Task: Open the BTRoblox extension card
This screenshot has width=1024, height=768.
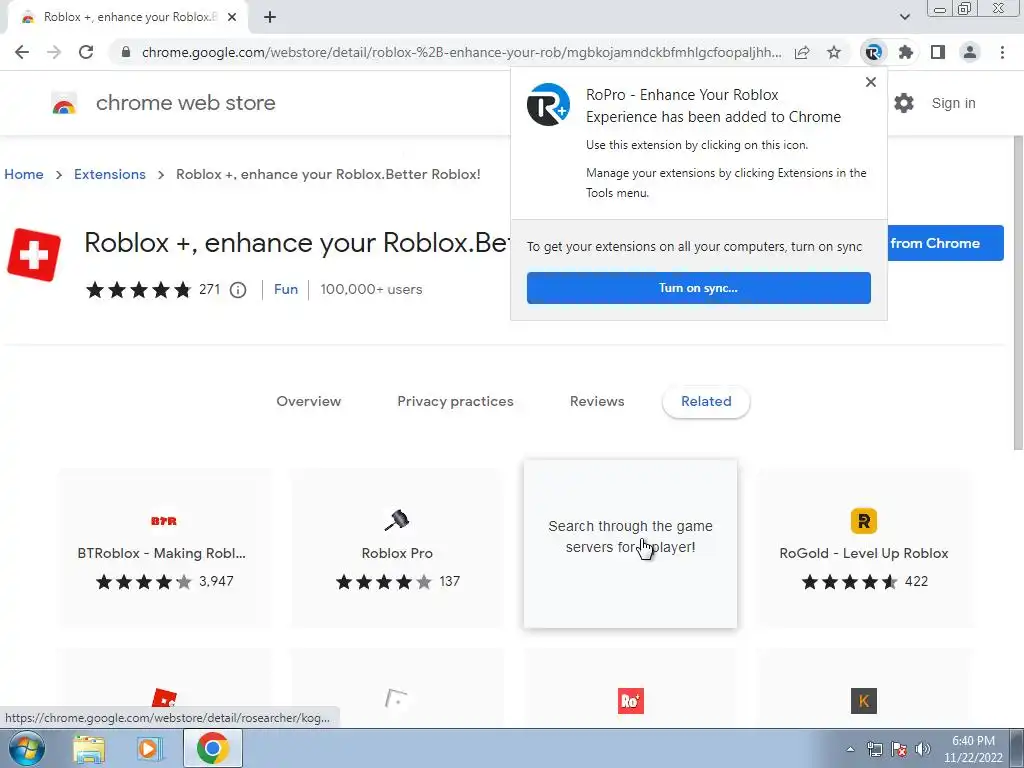Action: tap(164, 548)
